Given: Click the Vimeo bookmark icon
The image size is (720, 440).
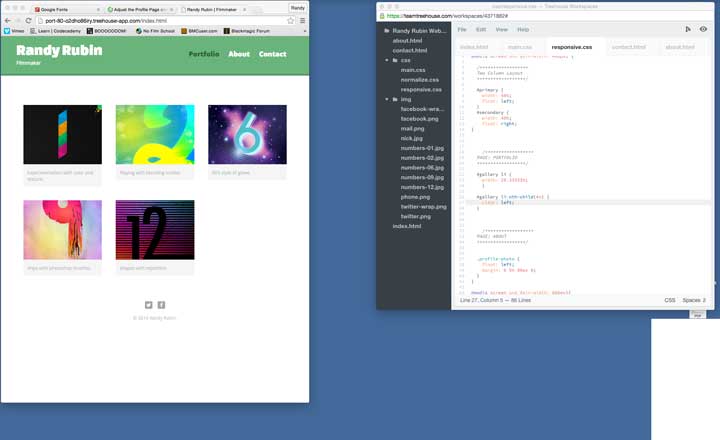Looking at the screenshot, I should coord(8,31).
